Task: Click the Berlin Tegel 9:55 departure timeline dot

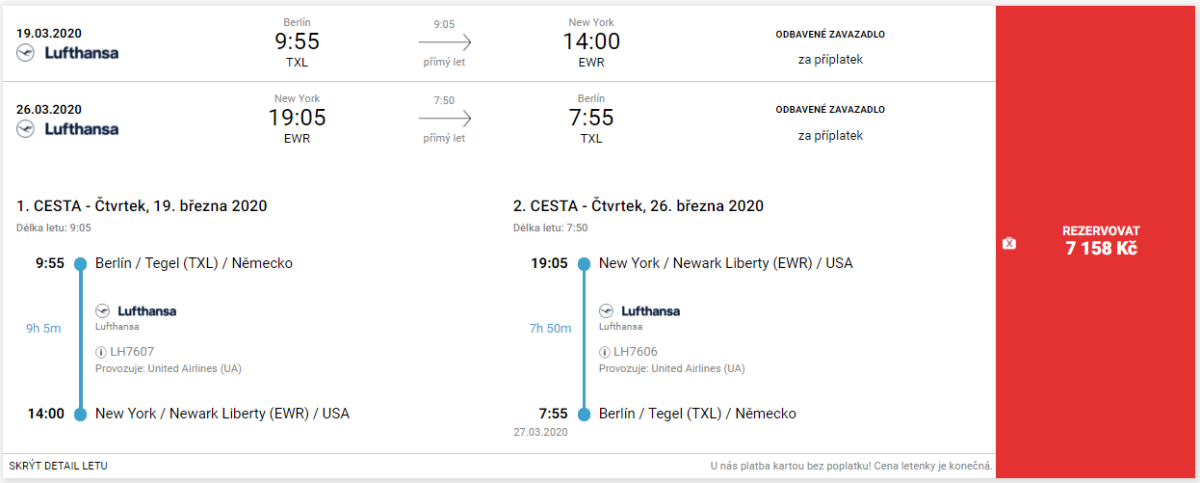Action: pos(80,264)
